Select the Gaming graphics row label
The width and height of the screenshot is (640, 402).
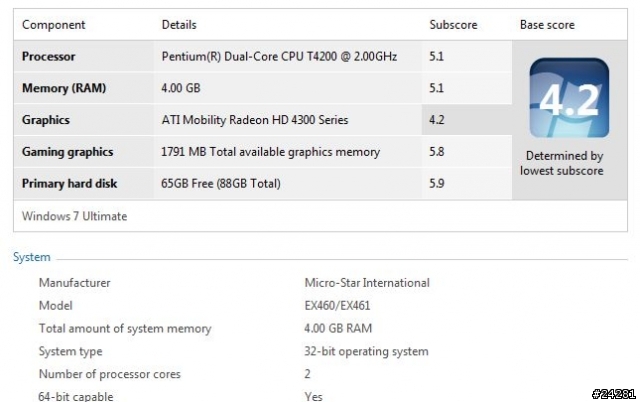(68, 152)
